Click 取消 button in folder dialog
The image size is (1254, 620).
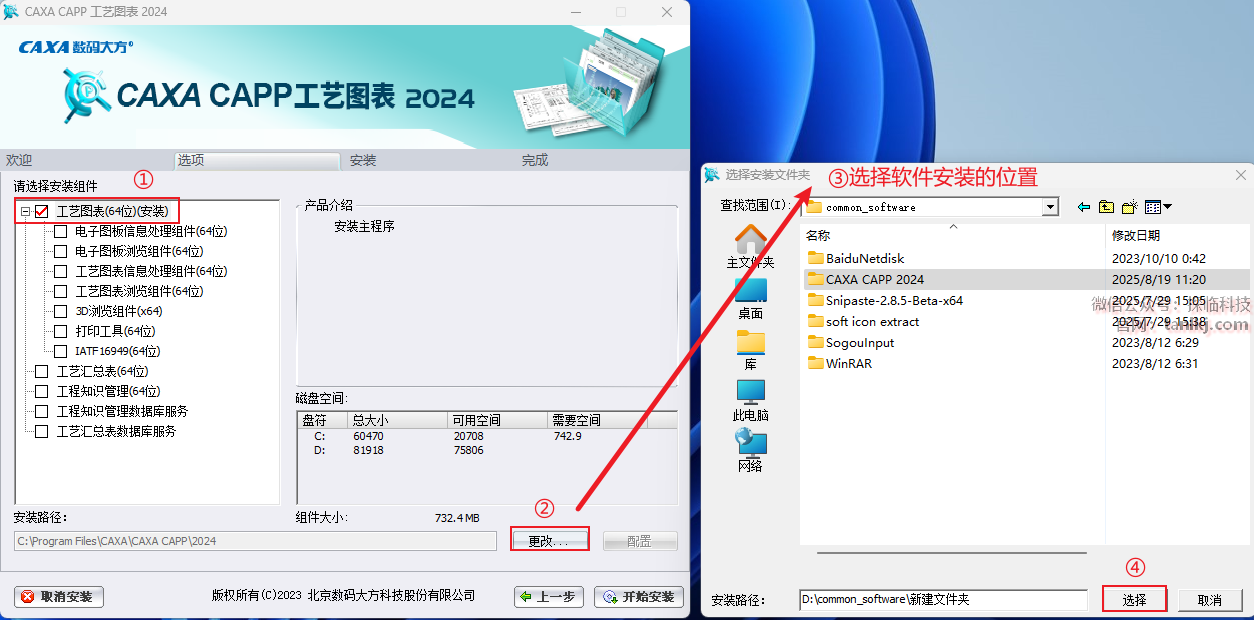coord(1210,600)
